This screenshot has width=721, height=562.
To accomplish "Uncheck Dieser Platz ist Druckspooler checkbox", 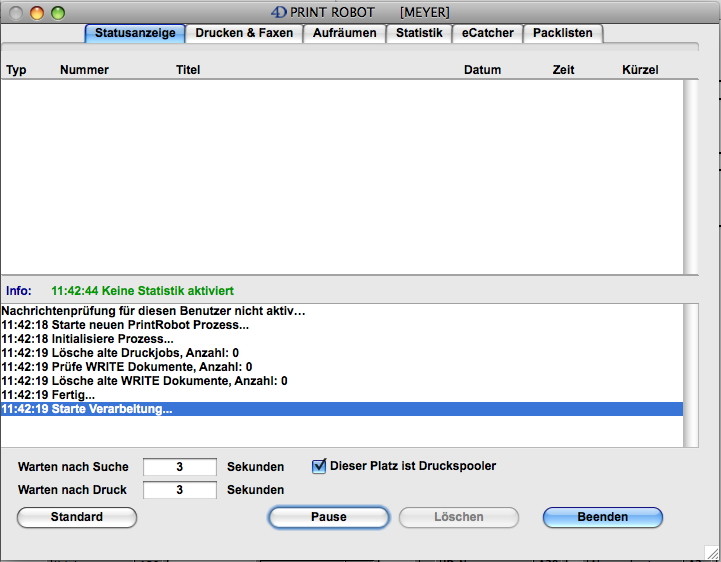I will click(320, 466).
